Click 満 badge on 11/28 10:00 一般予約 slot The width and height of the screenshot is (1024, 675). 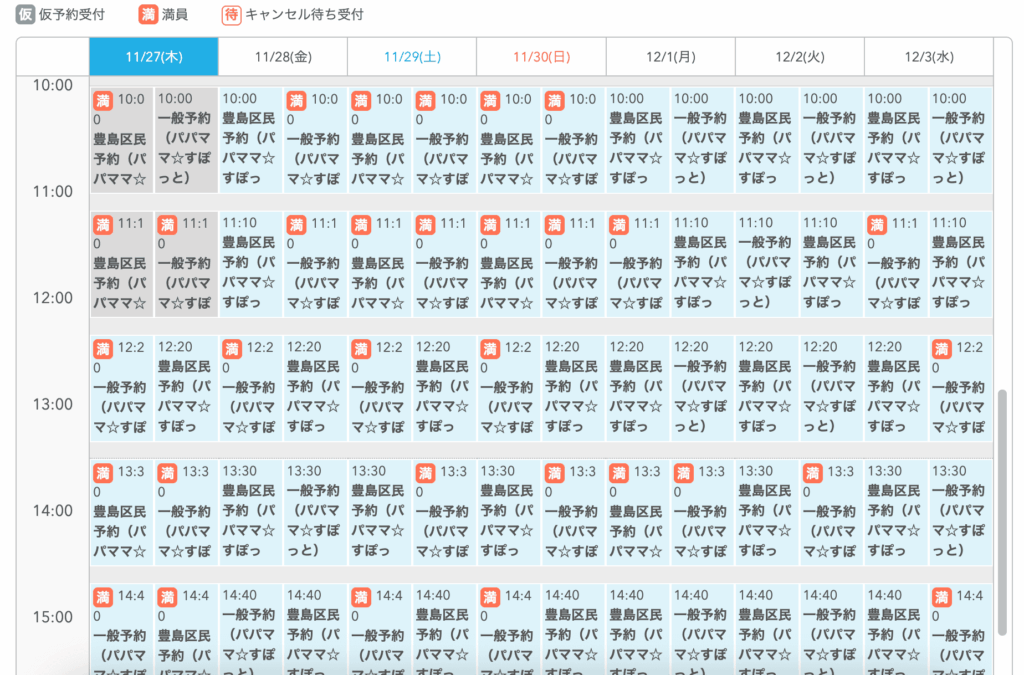[297, 100]
